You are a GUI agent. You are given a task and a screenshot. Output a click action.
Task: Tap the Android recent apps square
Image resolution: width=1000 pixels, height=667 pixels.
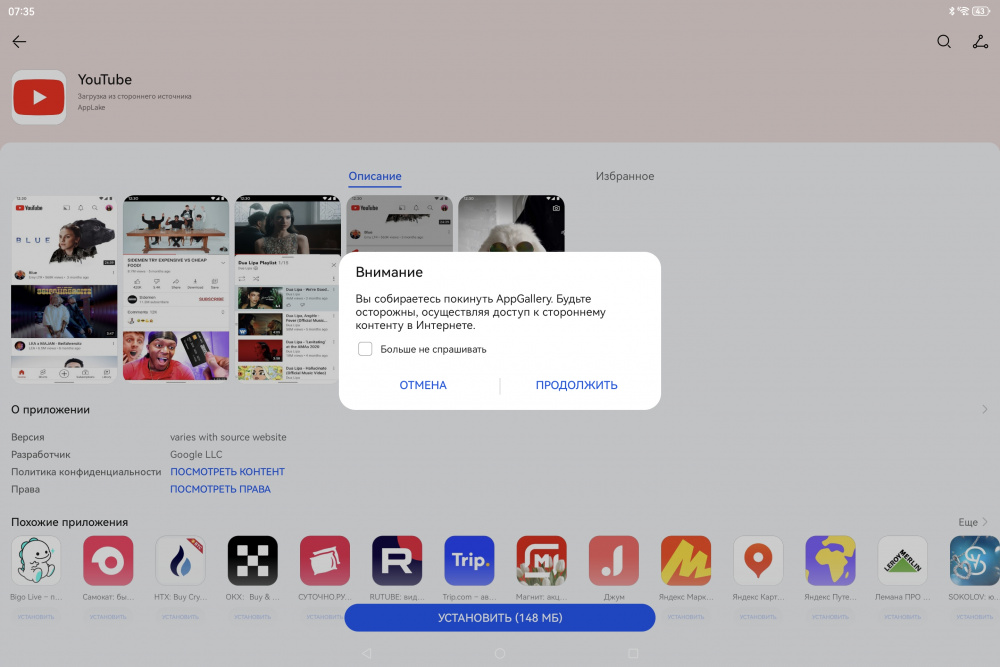tap(633, 653)
